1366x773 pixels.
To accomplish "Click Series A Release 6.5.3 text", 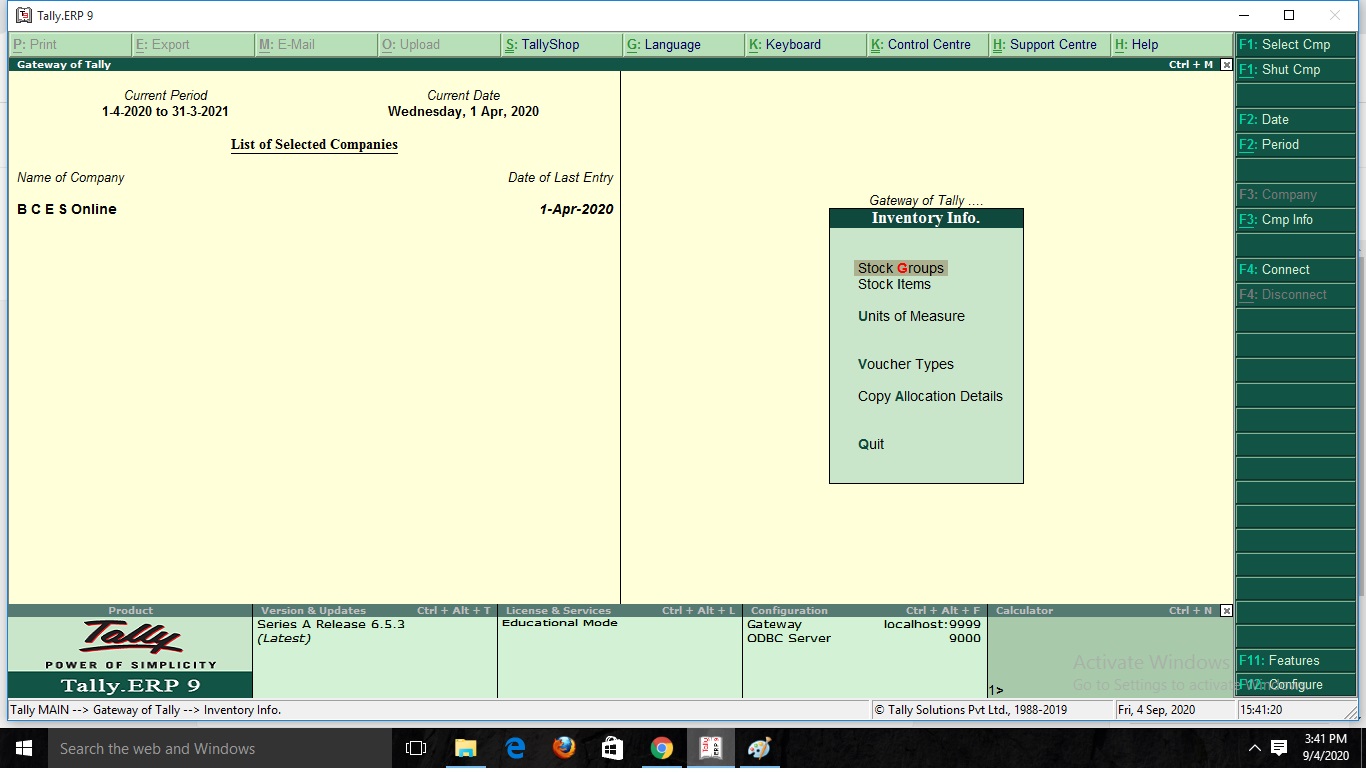I will [331, 624].
